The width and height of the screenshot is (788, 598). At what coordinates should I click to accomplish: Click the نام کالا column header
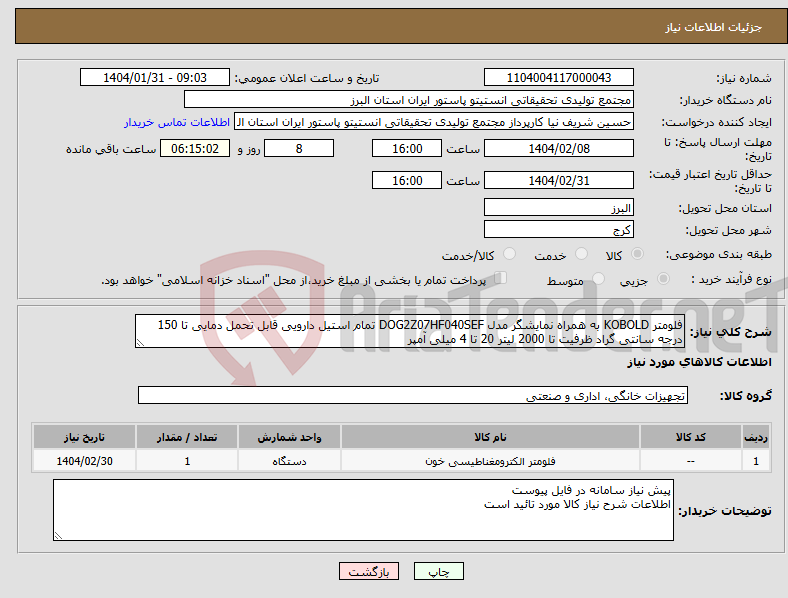tap(490, 437)
